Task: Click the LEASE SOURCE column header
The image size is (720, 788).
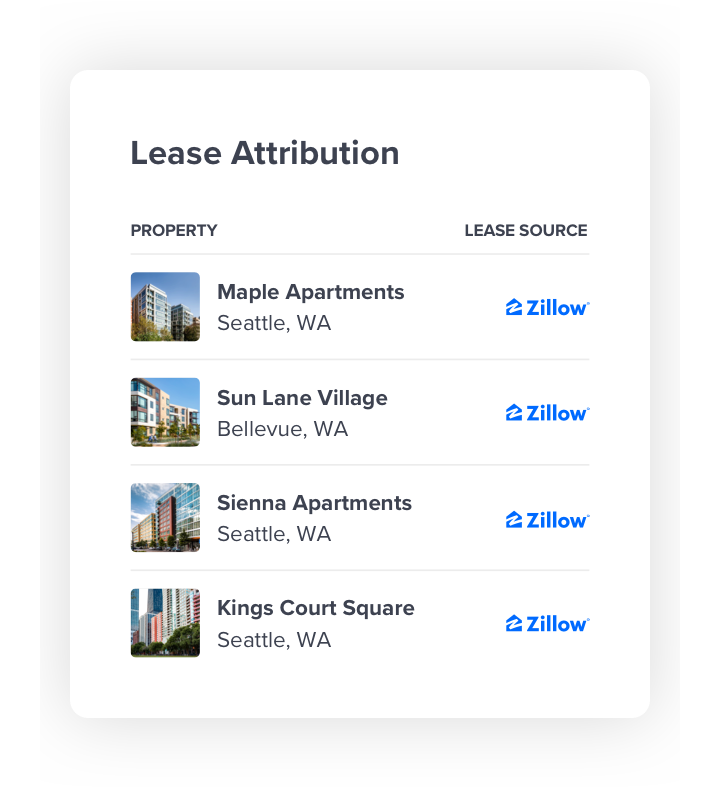Action: point(526,230)
